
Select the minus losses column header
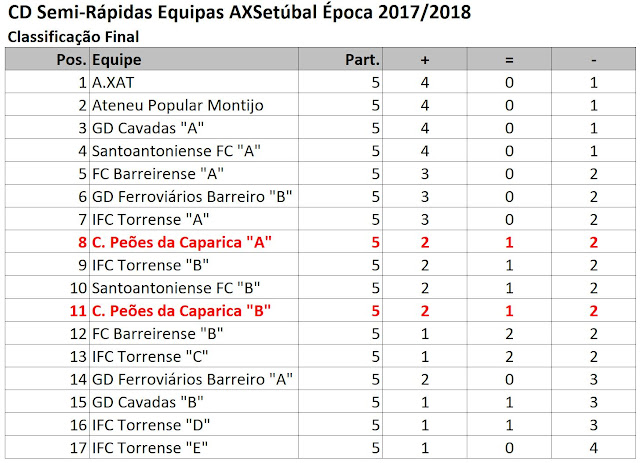click(x=593, y=60)
